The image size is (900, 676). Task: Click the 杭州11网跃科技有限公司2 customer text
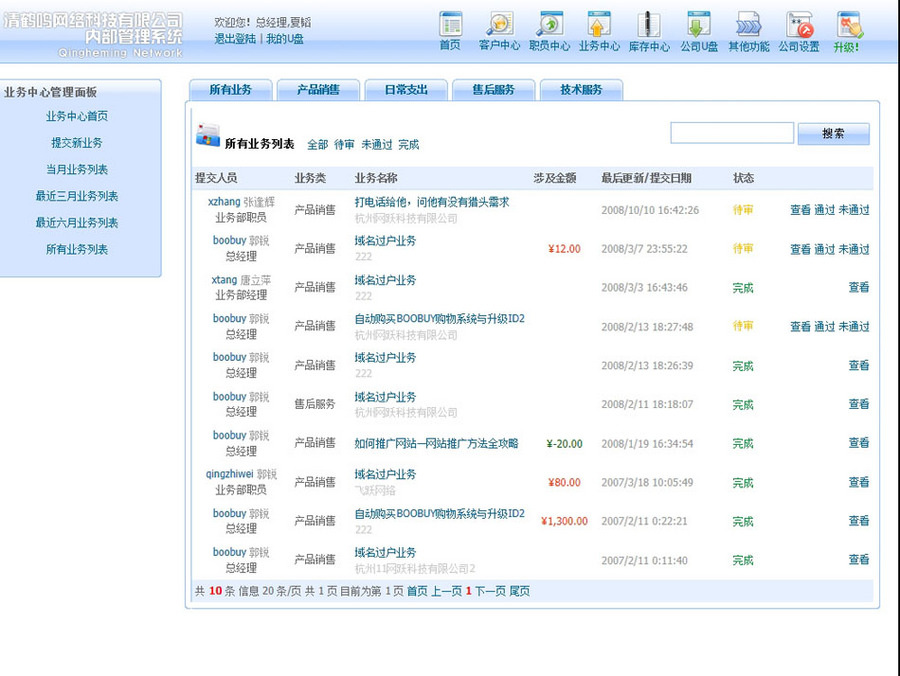(x=415, y=569)
